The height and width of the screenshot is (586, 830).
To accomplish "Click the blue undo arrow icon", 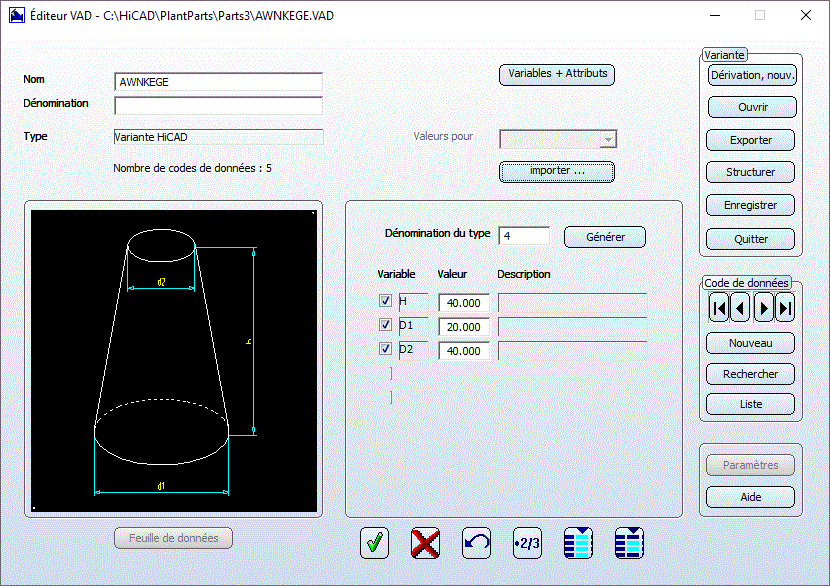I will [477, 543].
